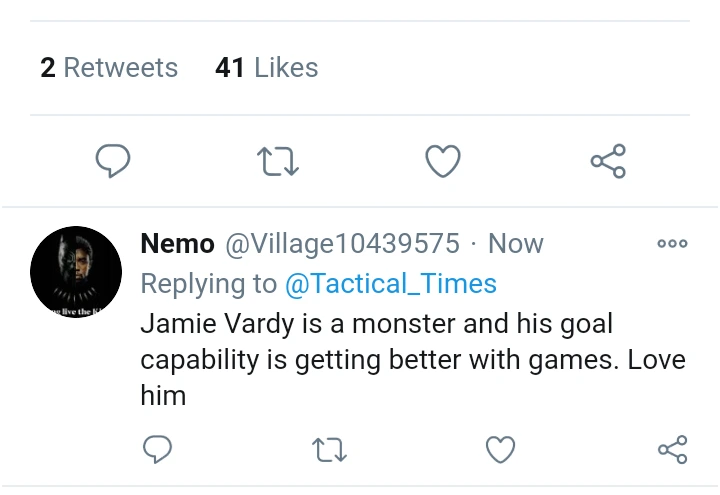Retweet Nemo's Jamie Vardy reply
The width and height of the screenshot is (720, 495).
(329, 450)
